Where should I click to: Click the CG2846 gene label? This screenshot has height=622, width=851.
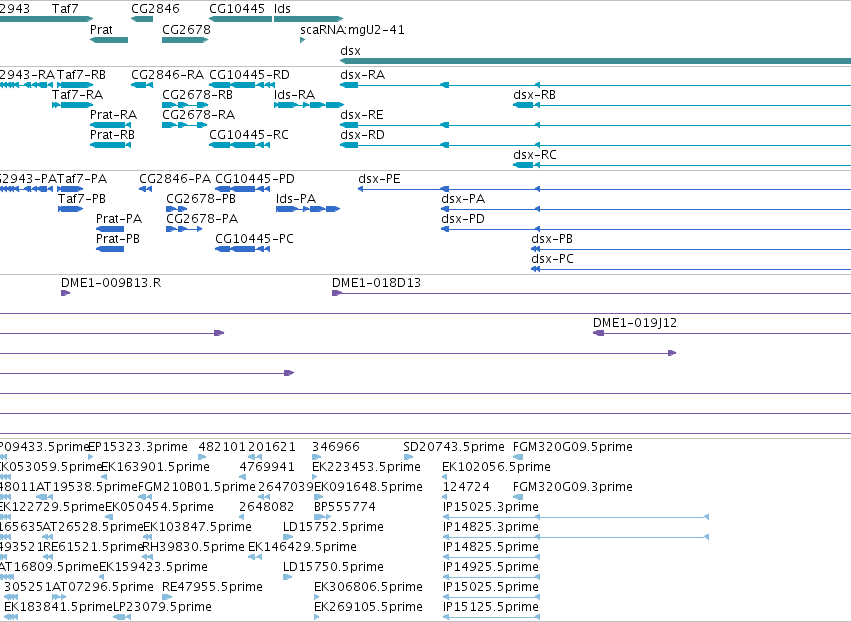pyautogui.click(x=155, y=9)
